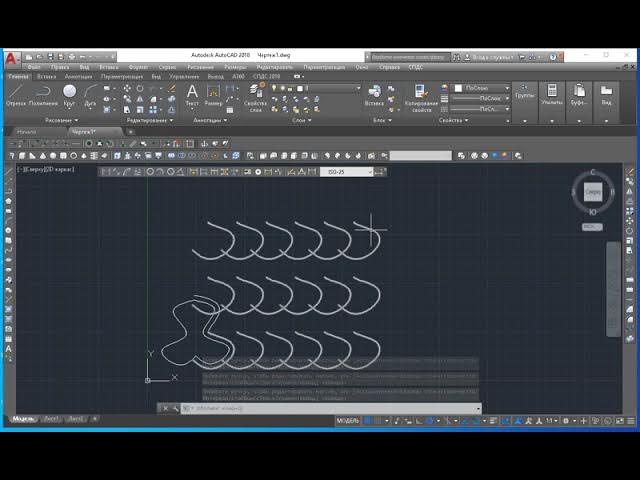Switch to the Начало document tab
The height and width of the screenshot is (480, 640).
click(27, 132)
